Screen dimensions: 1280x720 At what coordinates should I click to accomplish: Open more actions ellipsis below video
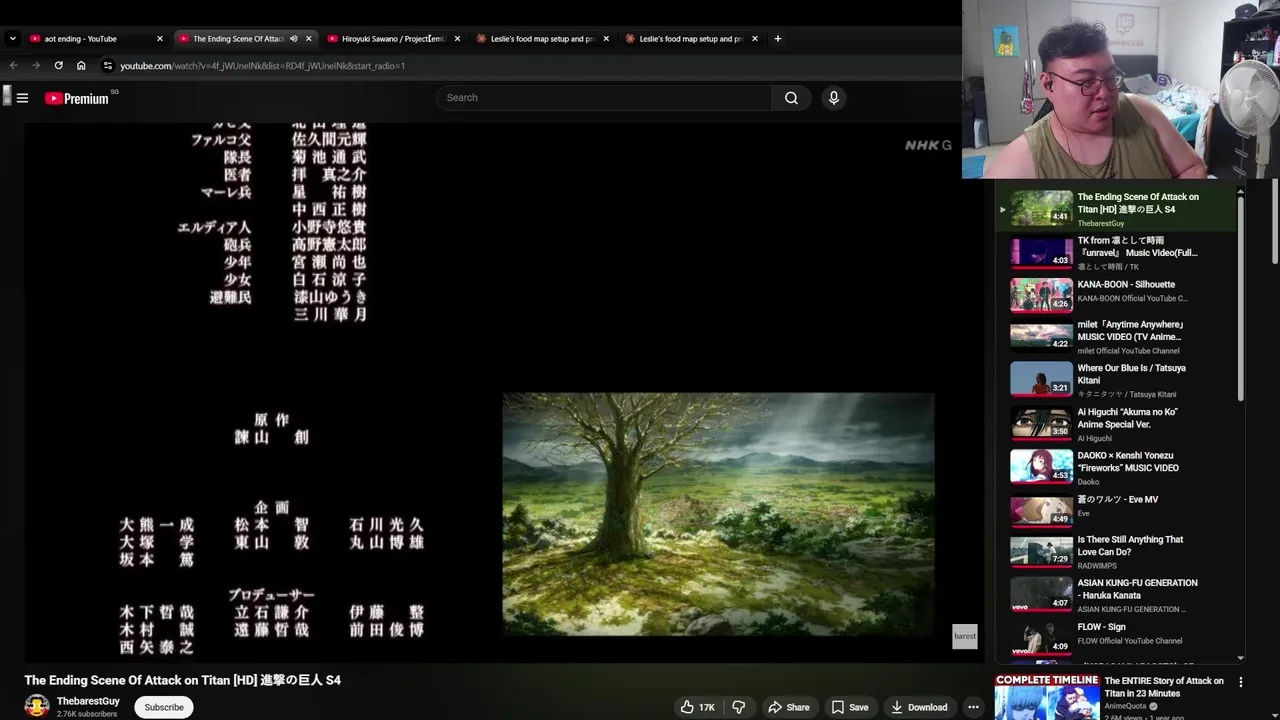pos(973,707)
